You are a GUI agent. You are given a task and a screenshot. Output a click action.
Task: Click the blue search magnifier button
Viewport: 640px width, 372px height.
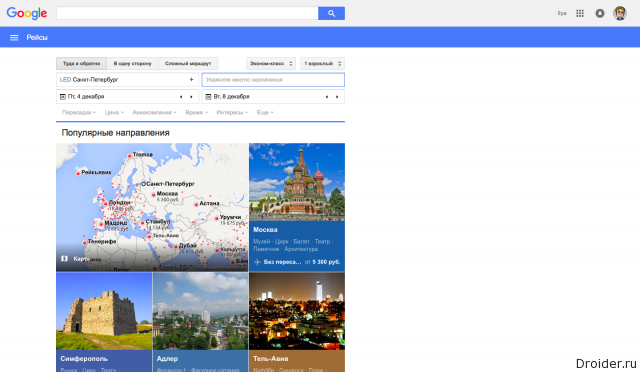coord(331,13)
